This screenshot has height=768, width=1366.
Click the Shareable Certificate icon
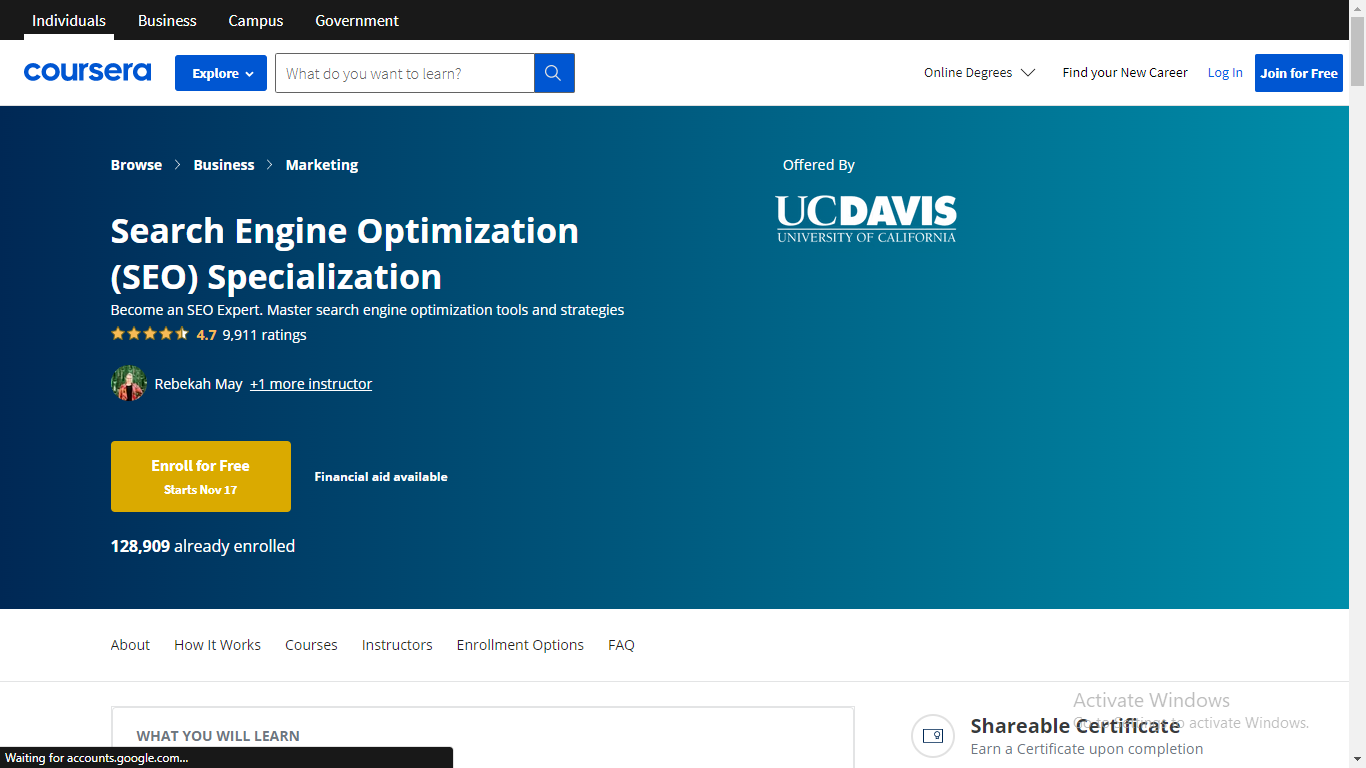click(933, 736)
